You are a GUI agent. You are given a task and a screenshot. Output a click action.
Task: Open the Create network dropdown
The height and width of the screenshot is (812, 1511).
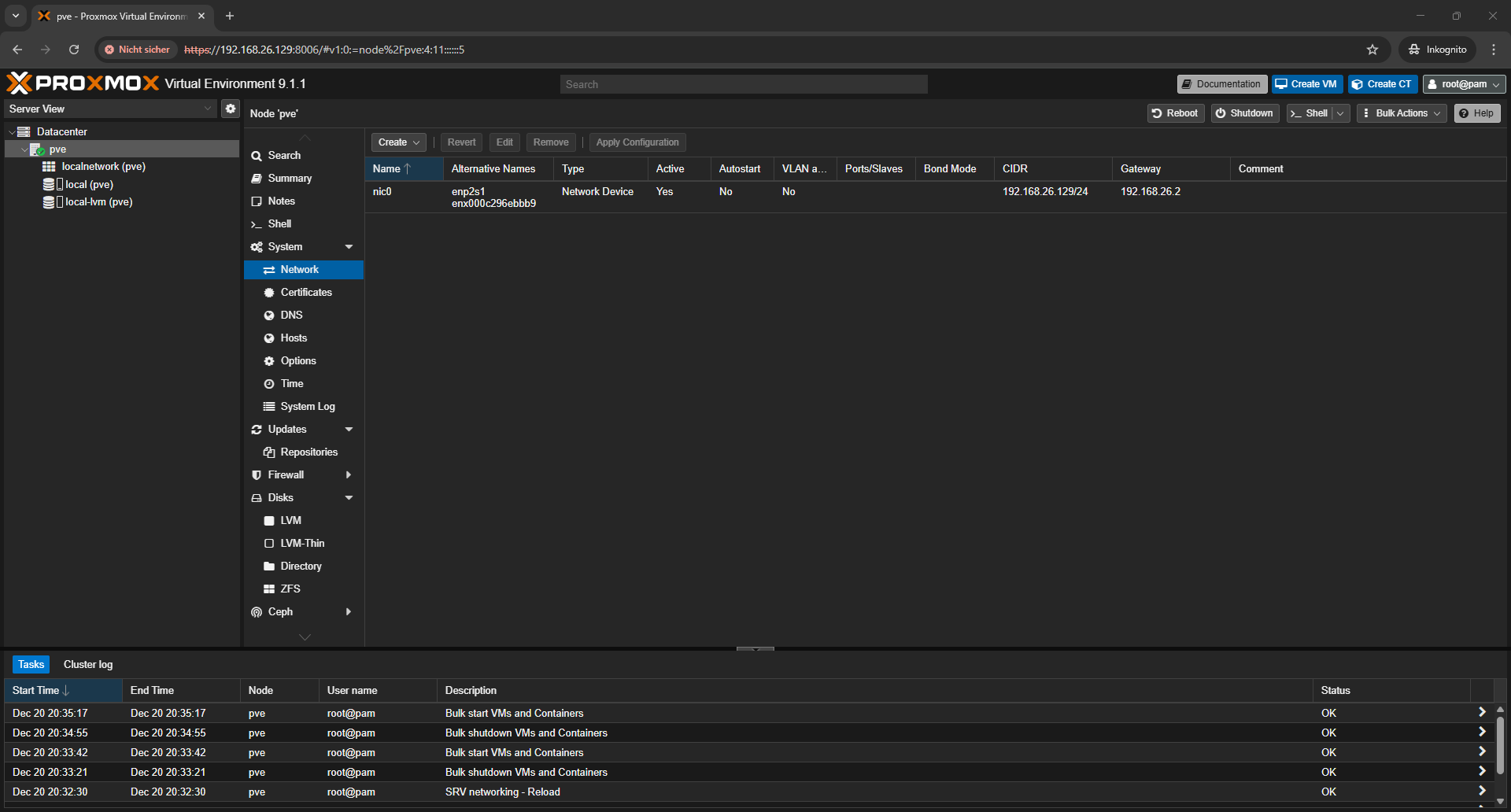tap(398, 142)
